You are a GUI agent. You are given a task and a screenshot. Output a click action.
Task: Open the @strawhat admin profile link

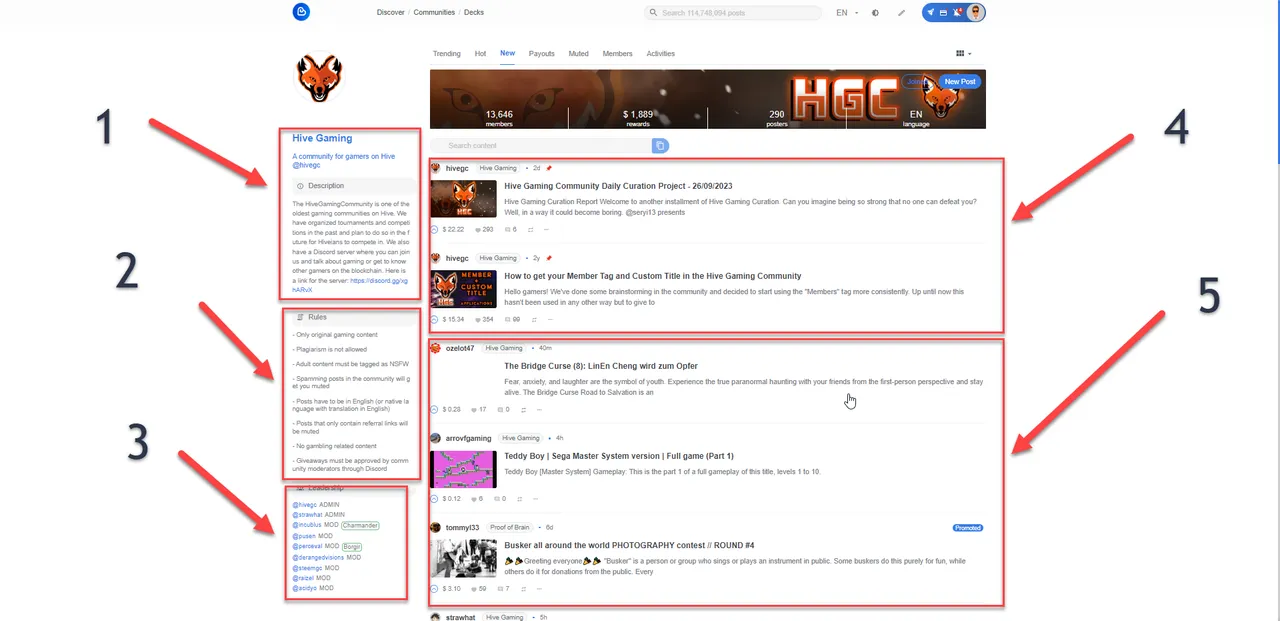click(304, 515)
